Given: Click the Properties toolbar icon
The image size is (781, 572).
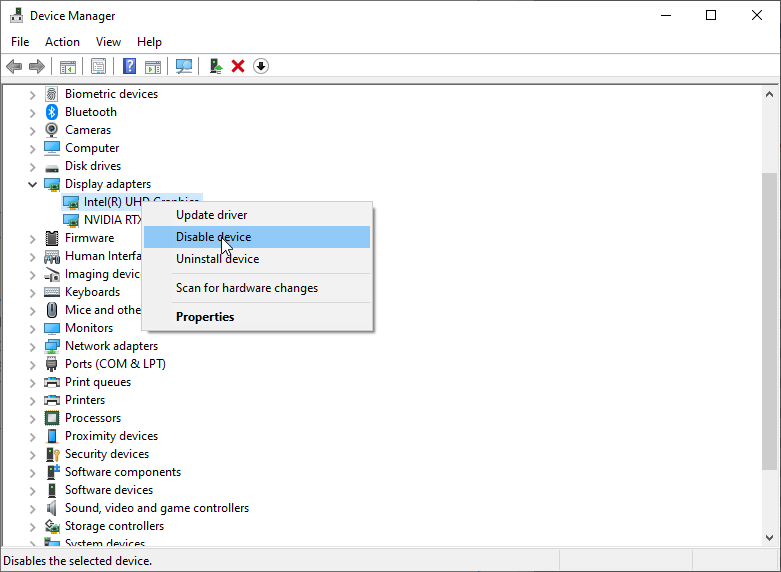Looking at the screenshot, I should click(x=98, y=66).
